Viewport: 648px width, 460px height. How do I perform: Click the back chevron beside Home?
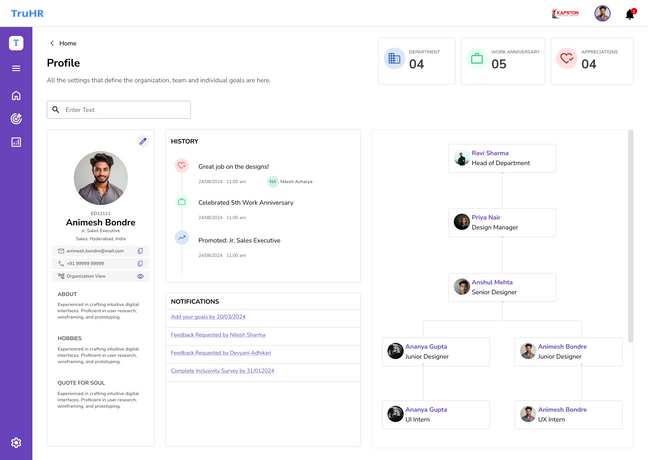click(x=52, y=43)
